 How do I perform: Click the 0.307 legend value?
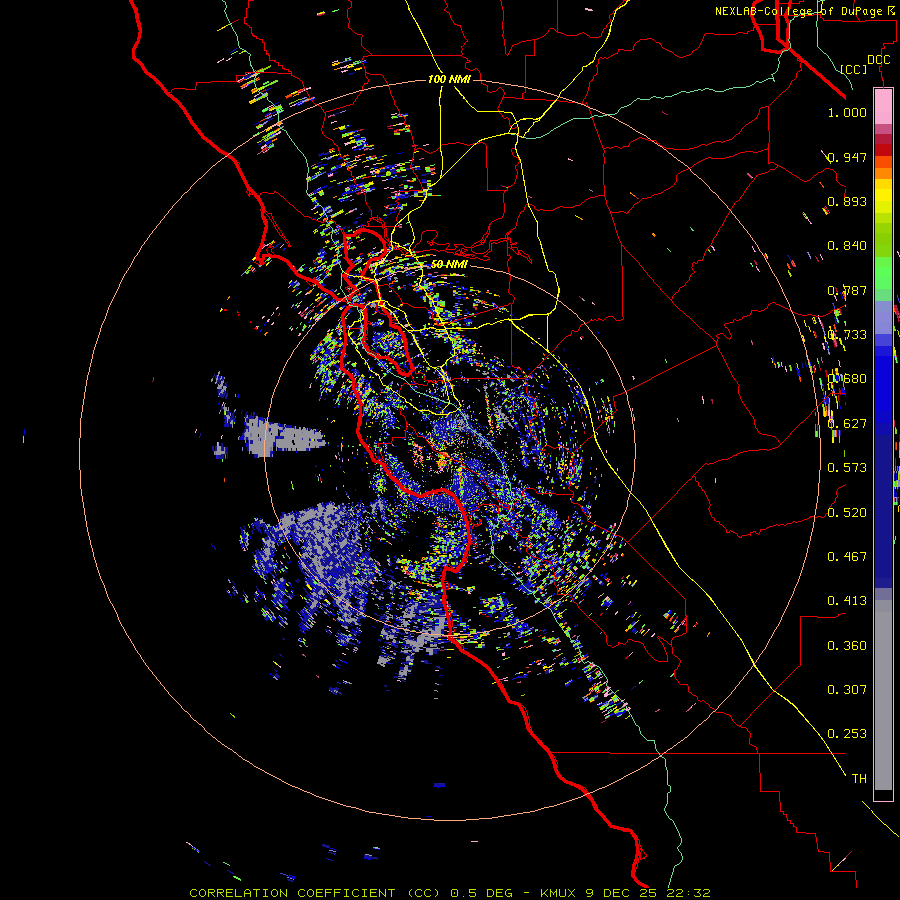(x=847, y=690)
